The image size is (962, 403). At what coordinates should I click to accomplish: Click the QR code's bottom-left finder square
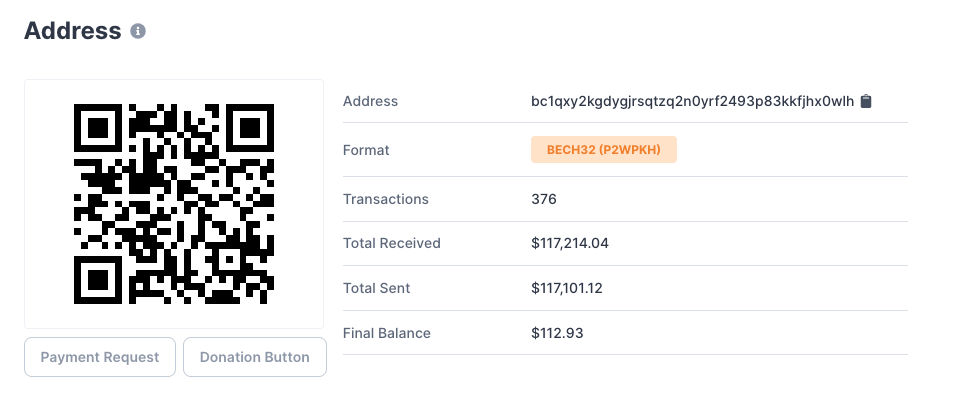point(99,279)
